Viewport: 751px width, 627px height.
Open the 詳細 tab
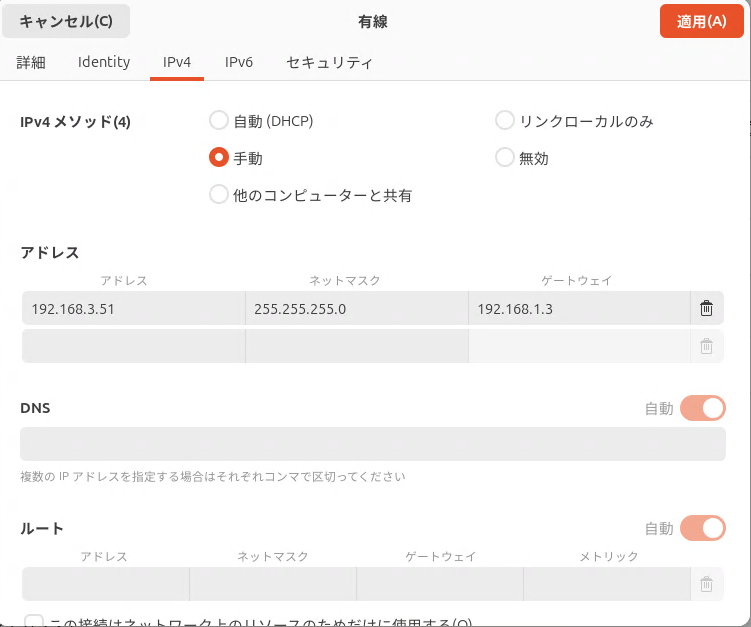(31, 62)
